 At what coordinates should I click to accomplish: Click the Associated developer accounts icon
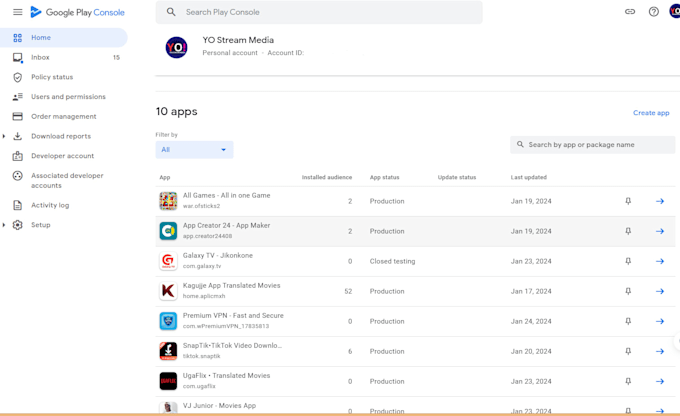click(x=17, y=176)
